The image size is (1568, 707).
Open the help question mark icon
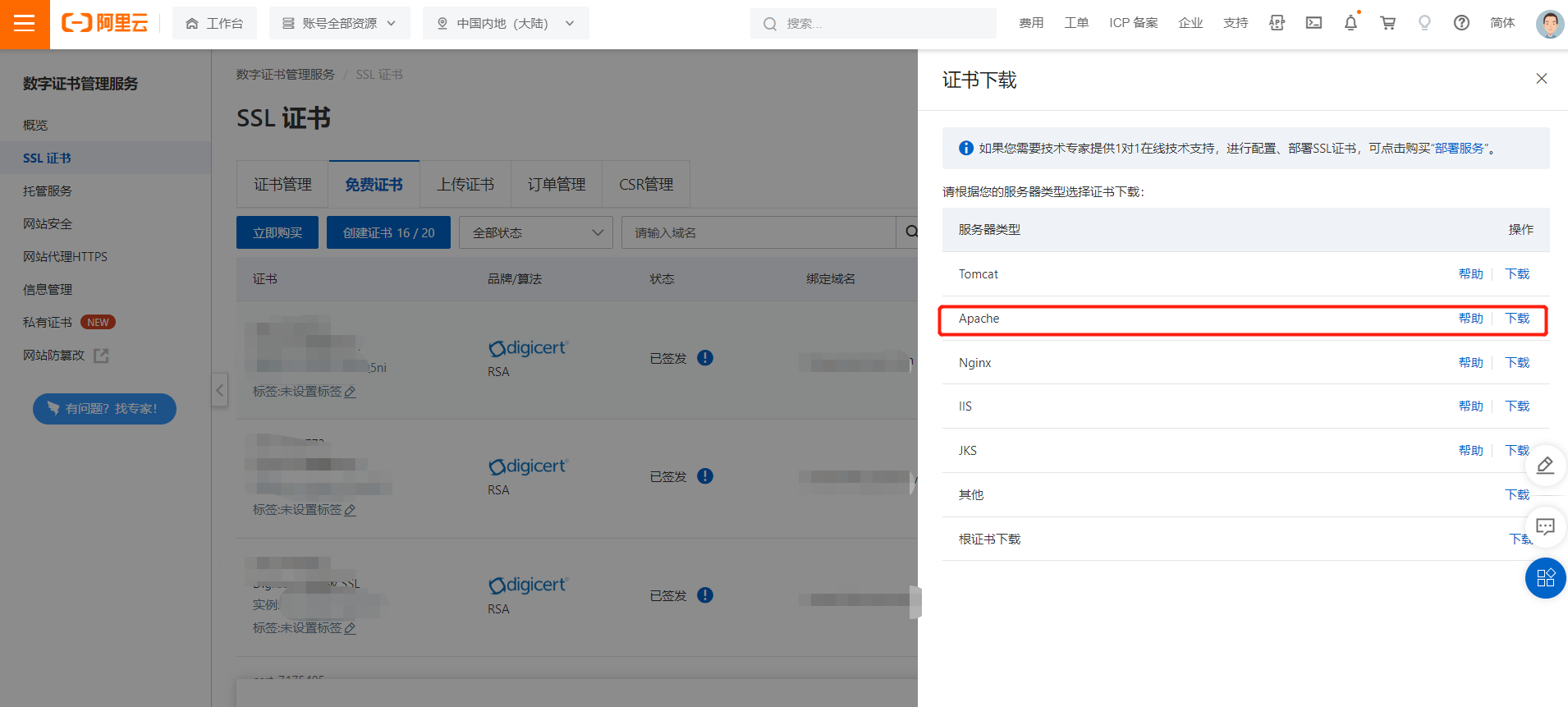coord(1461,23)
